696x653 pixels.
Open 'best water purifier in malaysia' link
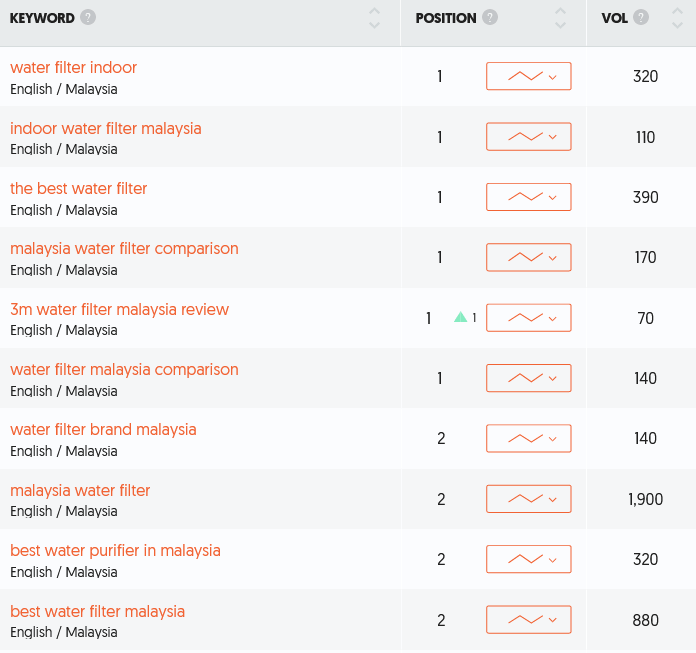pyautogui.click(x=115, y=551)
